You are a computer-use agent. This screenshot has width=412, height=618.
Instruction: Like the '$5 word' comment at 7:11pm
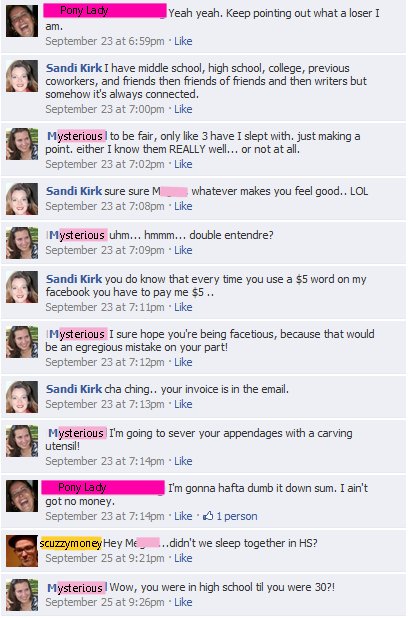pos(183,307)
